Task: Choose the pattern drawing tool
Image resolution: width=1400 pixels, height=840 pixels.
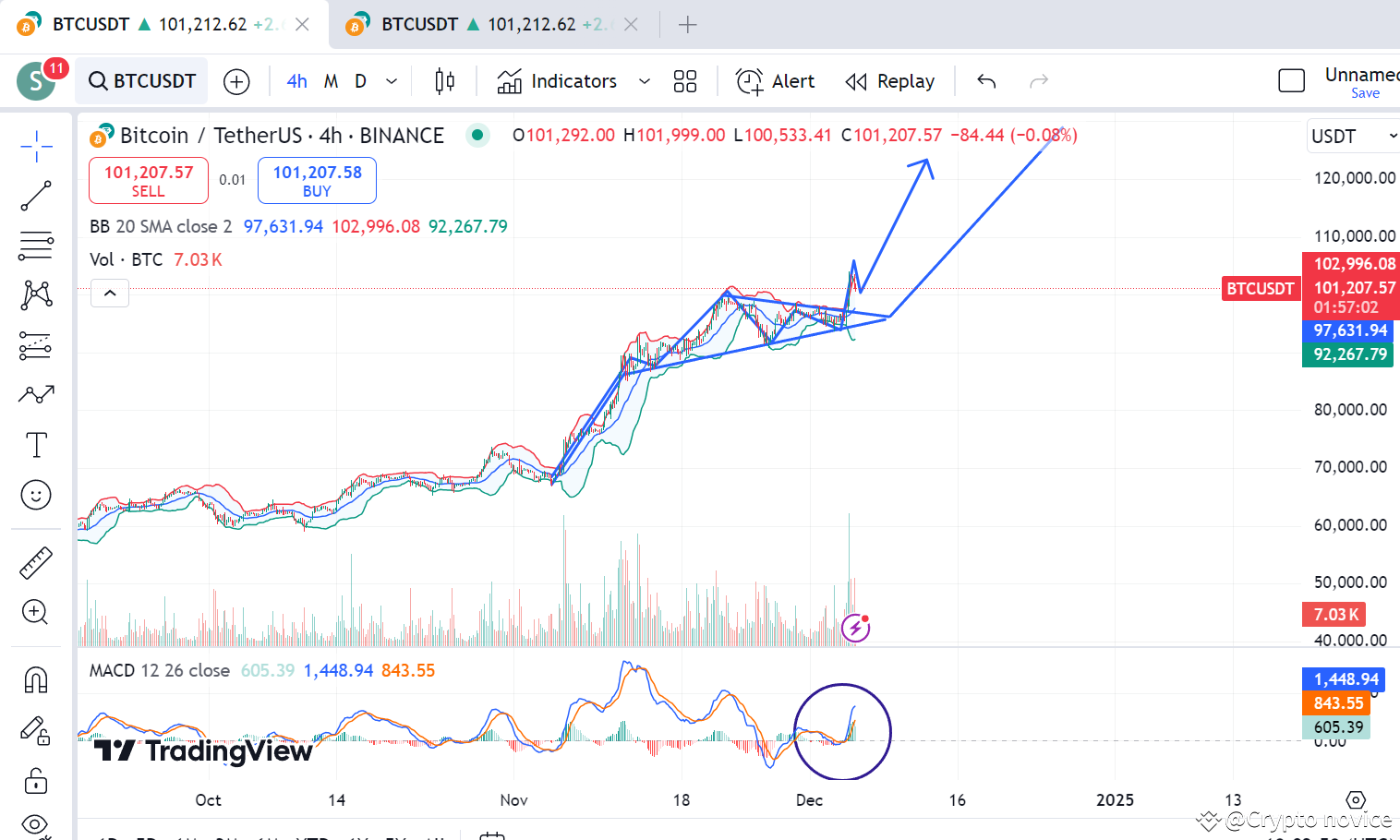Action: click(x=36, y=295)
